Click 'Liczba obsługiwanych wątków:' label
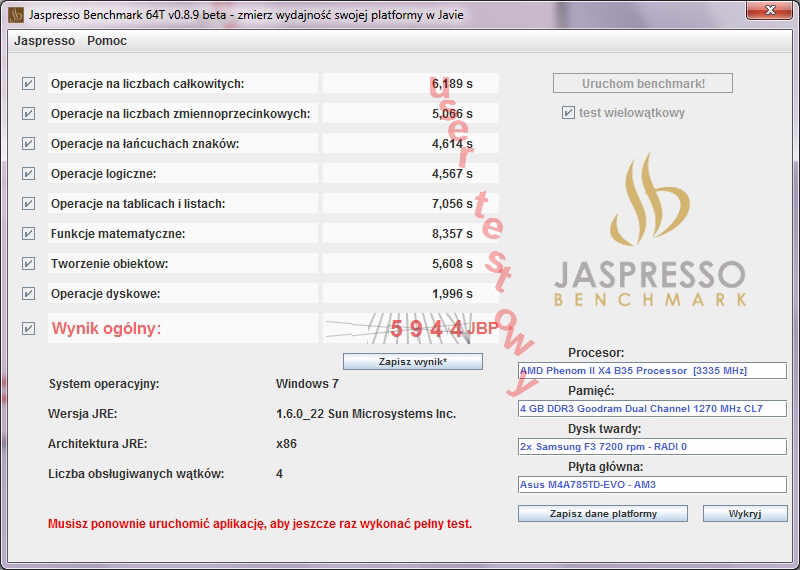 pos(136,474)
